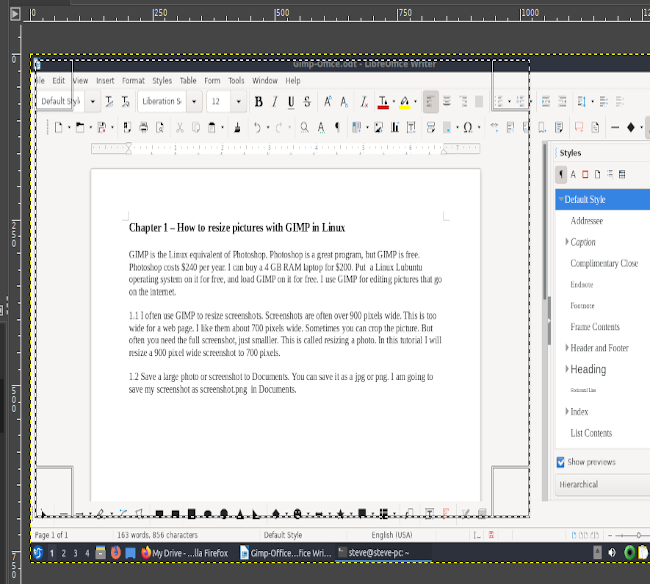This screenshot has width=650, height=584.
Task: Insert special character (Omega icon)
Action: (x=467, y=128)
